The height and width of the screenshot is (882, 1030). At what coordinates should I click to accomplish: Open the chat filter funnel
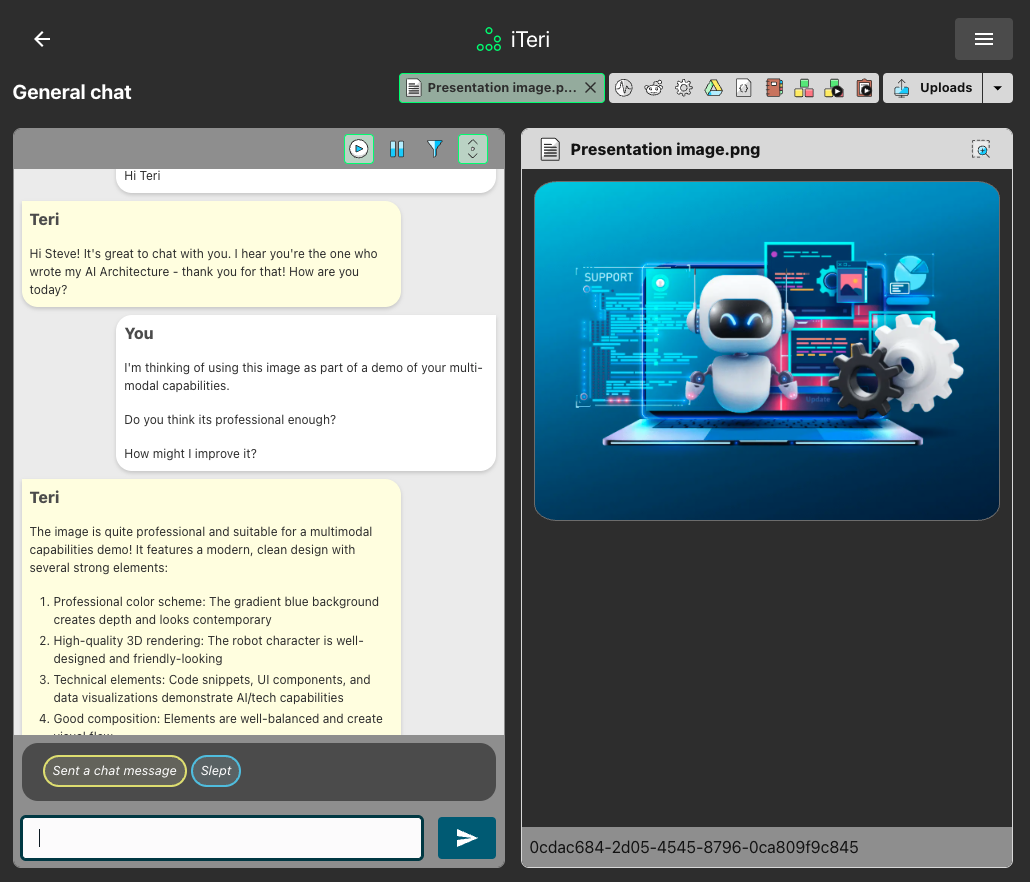(434, 149)
